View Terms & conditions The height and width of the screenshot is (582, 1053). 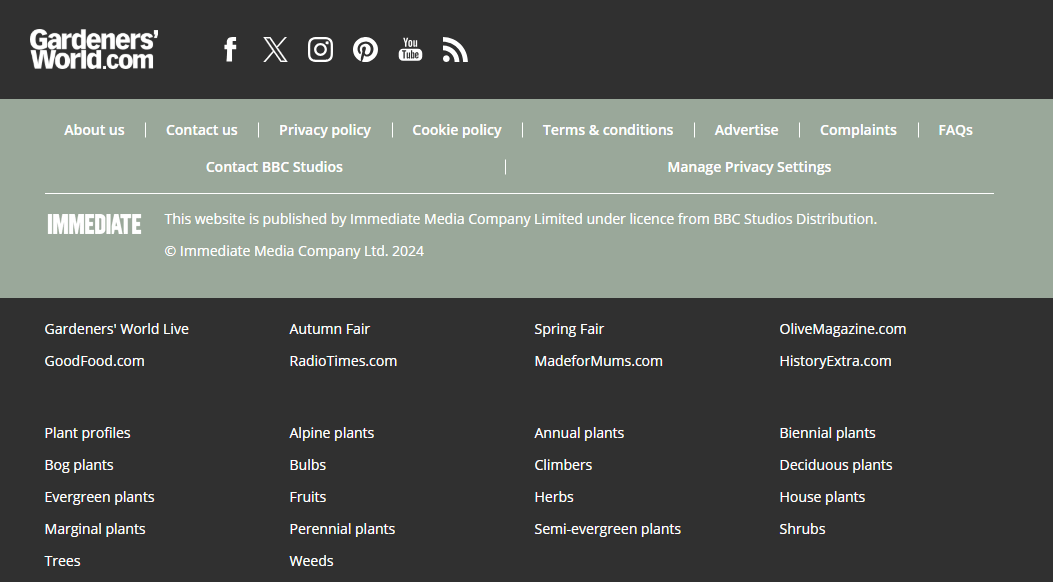click(x=608, y=129)
